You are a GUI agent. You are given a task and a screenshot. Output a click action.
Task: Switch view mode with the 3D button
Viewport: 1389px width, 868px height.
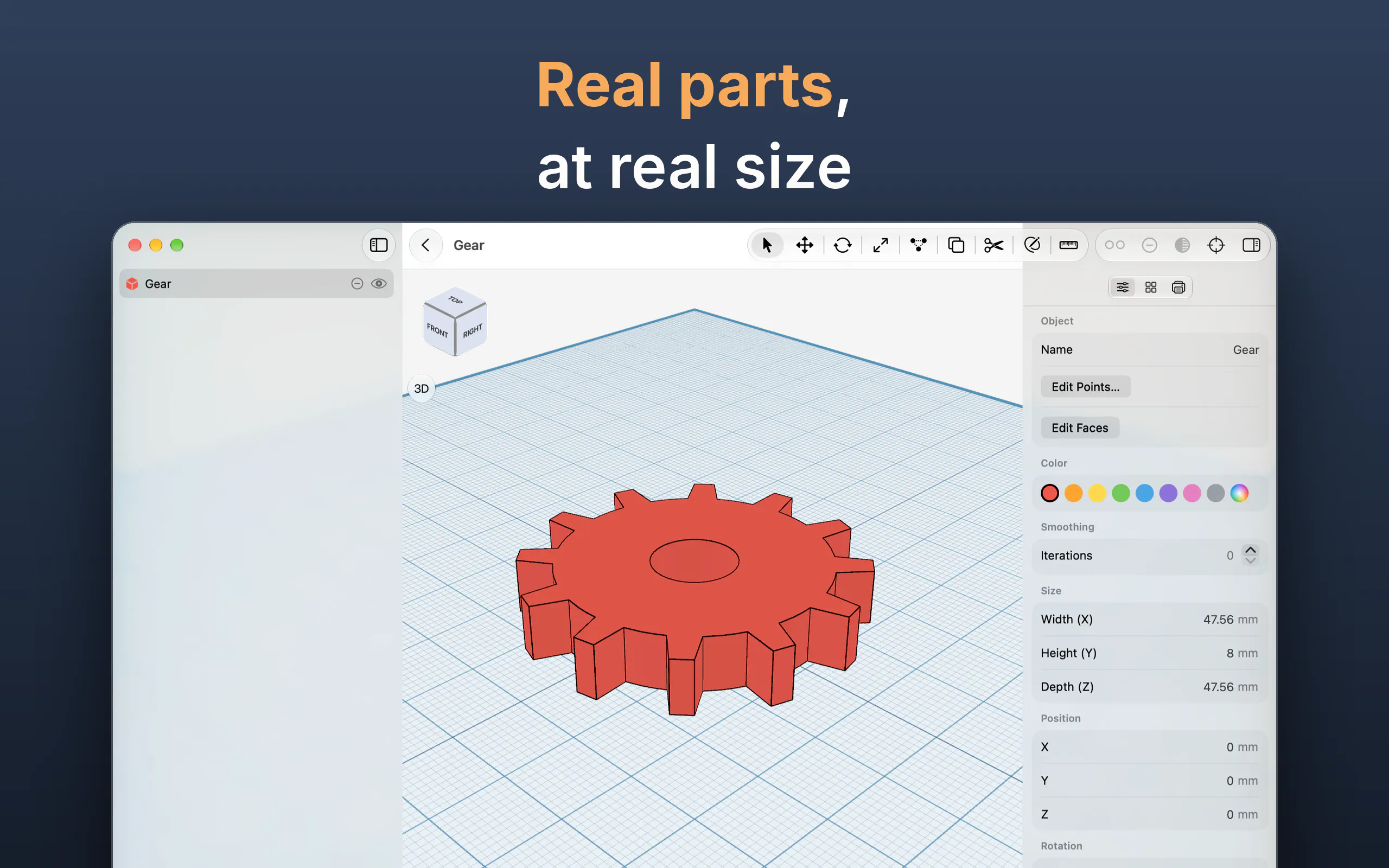(421, 388)
